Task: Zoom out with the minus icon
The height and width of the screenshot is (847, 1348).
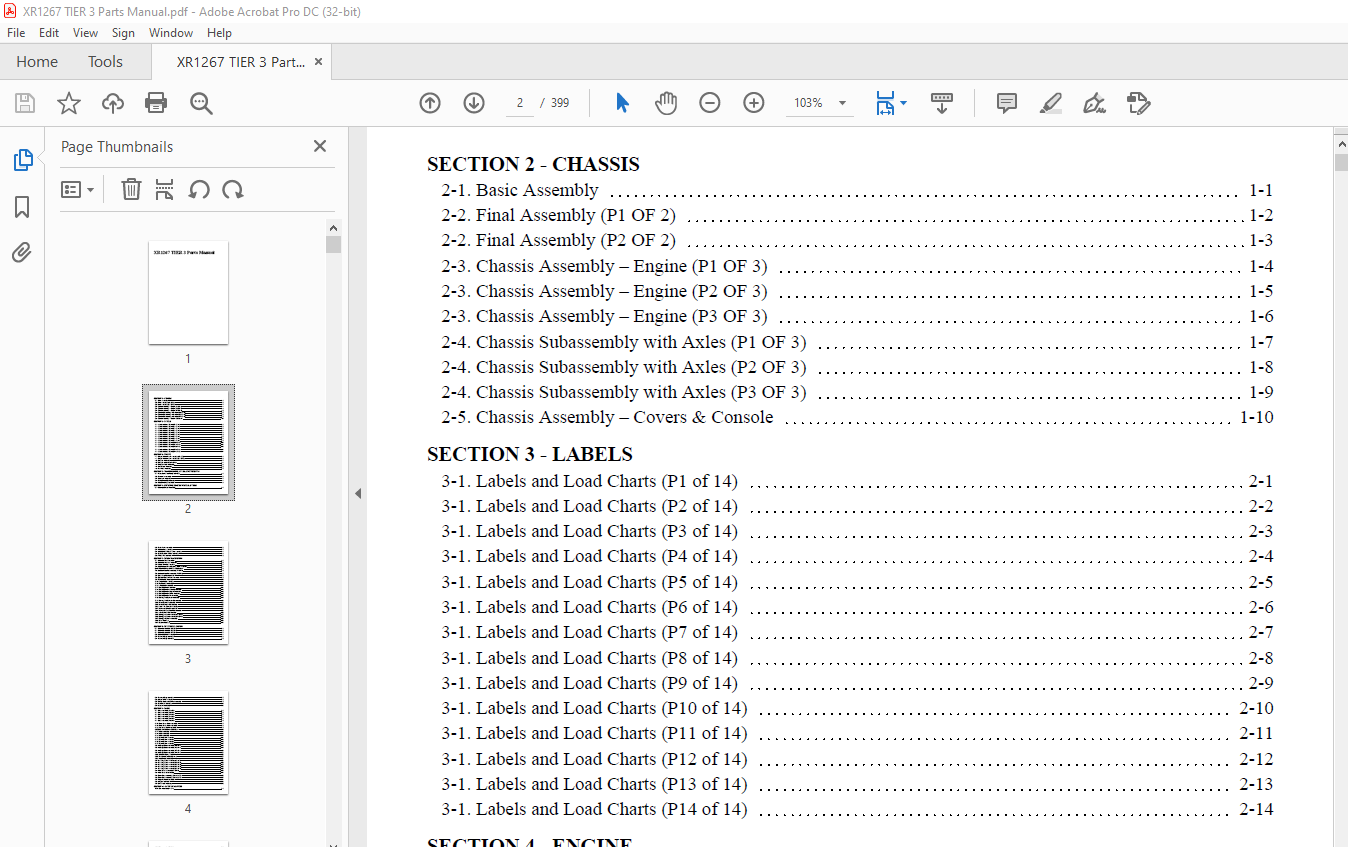Action: click(710, 103)
